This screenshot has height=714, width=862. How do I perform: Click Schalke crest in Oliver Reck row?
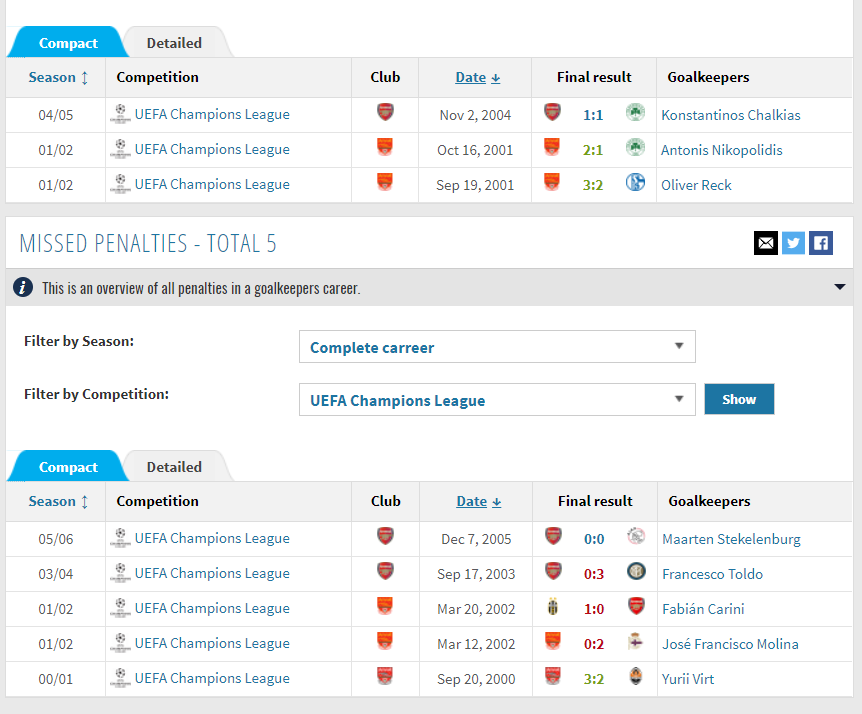tap(635, 184)
